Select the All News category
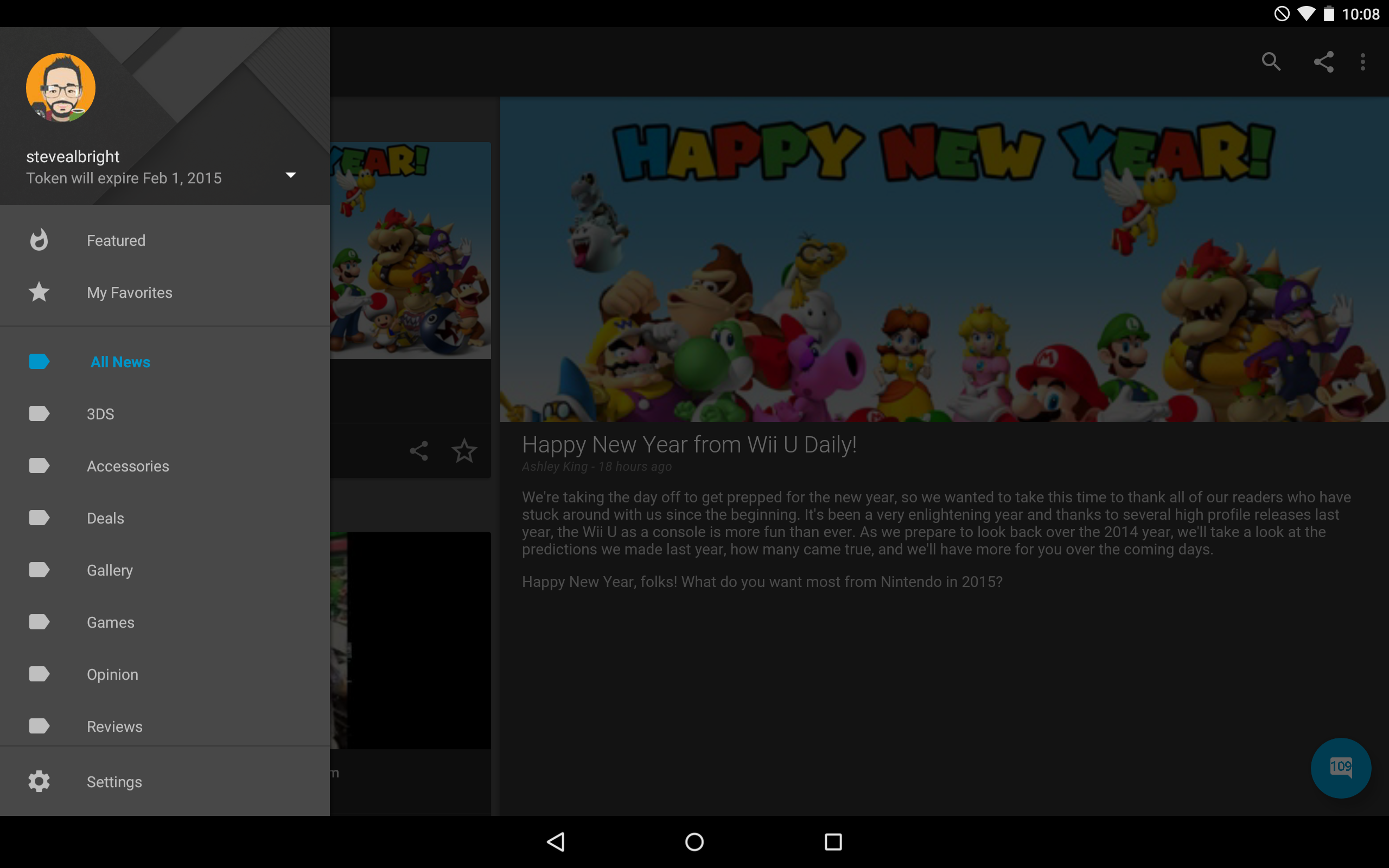This screenshot has height=868, width=1389. click(x=120, y=362)
